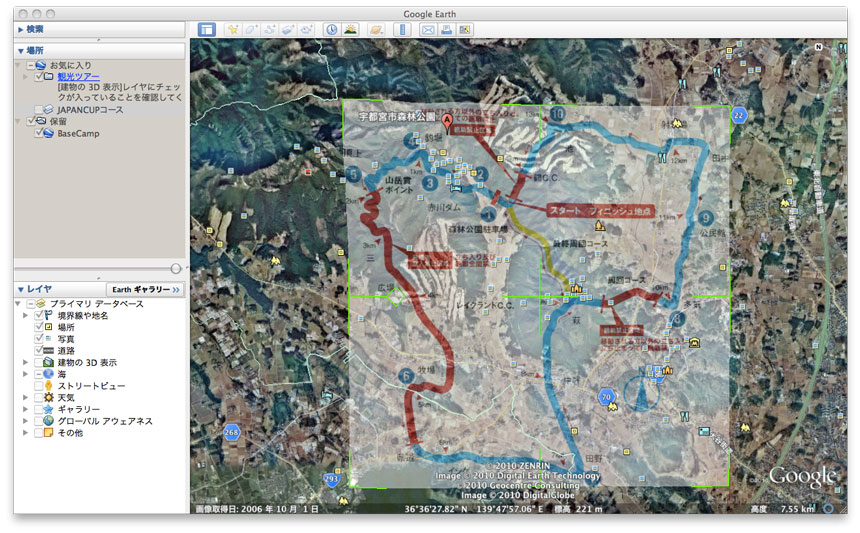
Task: Expand the 海 layer arrow
Action: pos(25,374)
